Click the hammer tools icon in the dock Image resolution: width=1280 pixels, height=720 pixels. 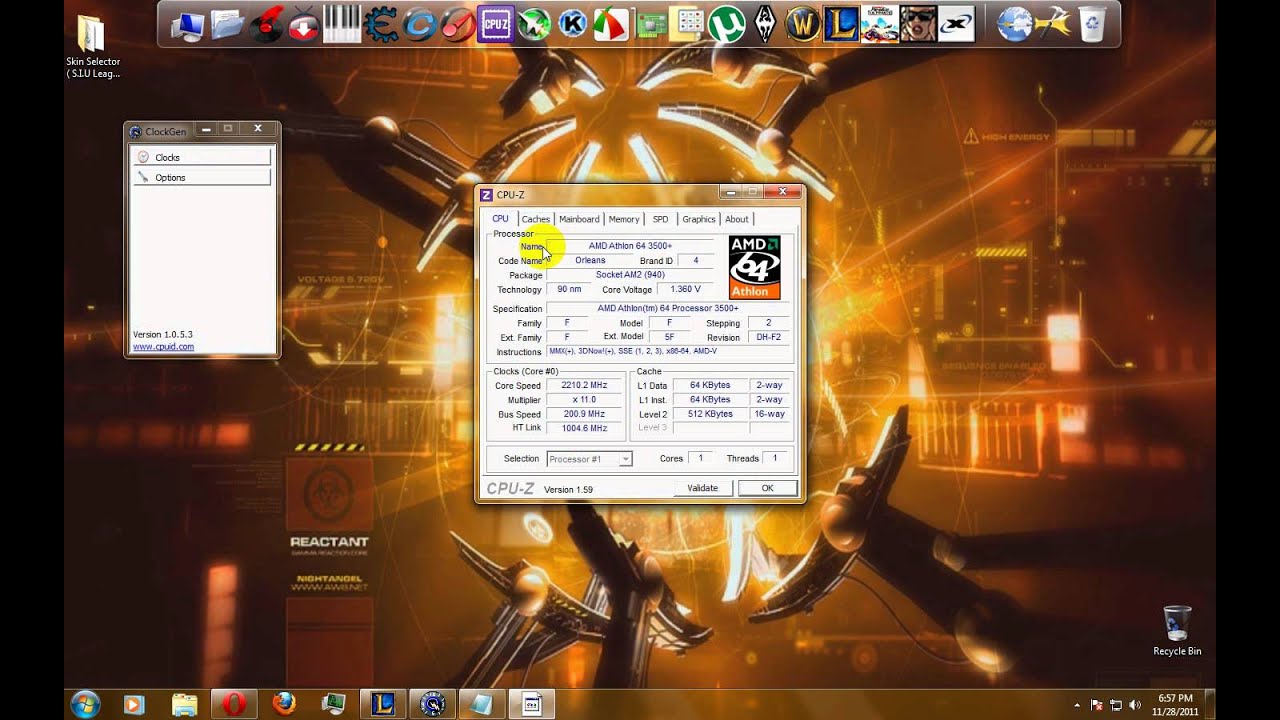tap(1053, 25)
